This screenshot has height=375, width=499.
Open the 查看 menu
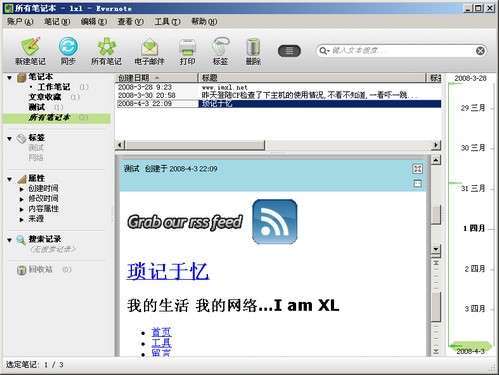pyautogui.click(x=130, y=22)
